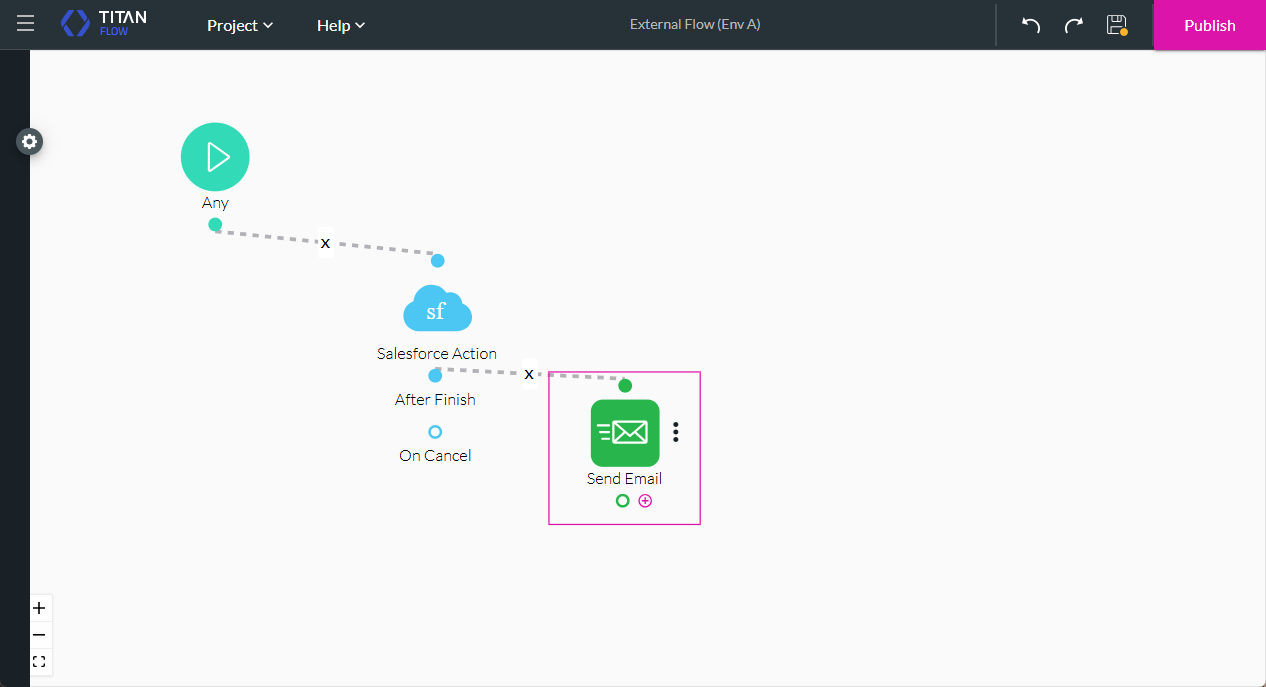Open the hamburger menu
The image size is (1266, 687).
[25, 24]
